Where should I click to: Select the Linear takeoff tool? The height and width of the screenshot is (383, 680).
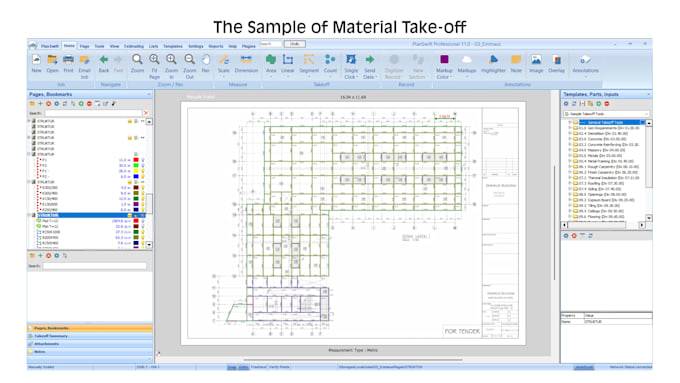(x=288, y=59)
